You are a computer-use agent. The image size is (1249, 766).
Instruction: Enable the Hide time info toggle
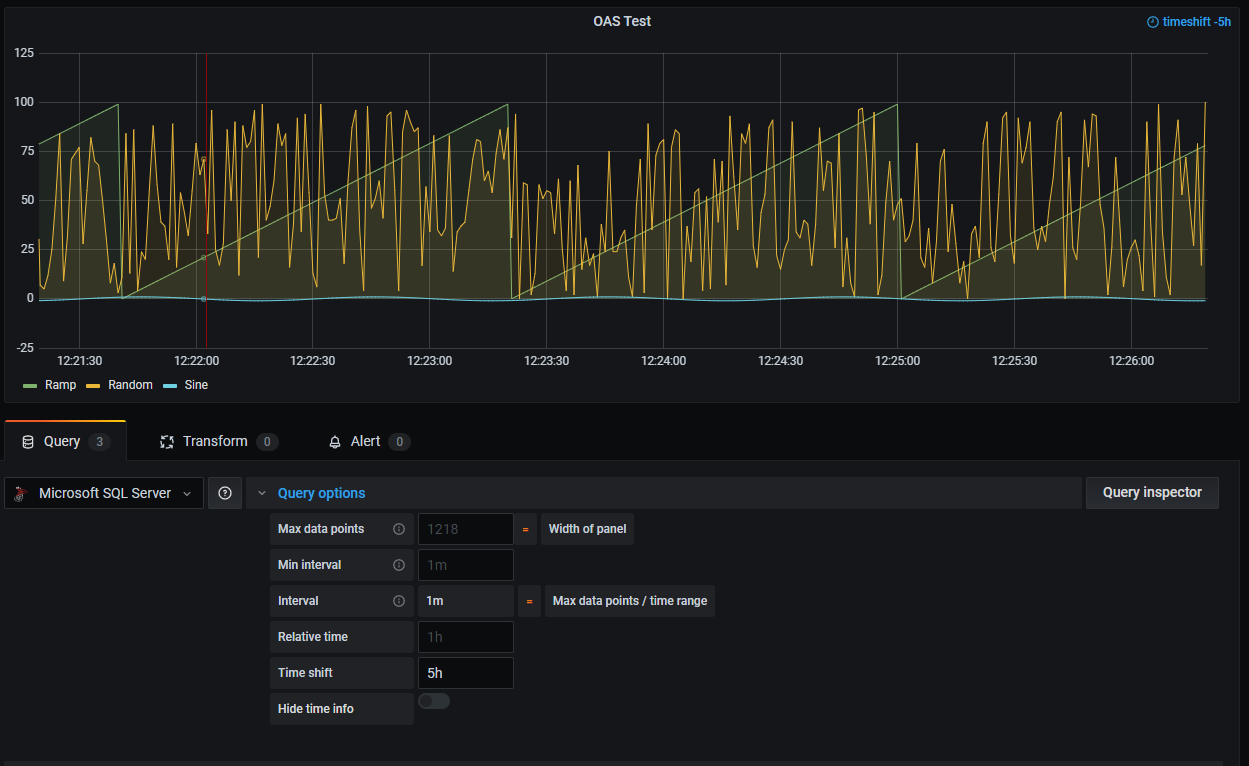(433, 700)
